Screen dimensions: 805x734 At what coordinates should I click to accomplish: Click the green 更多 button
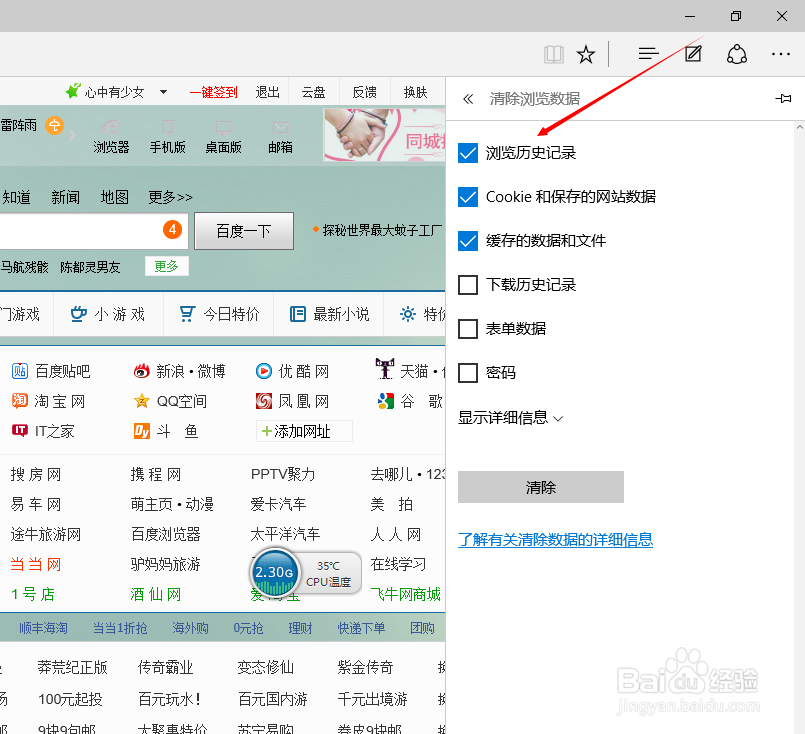(x=166, y=266)
